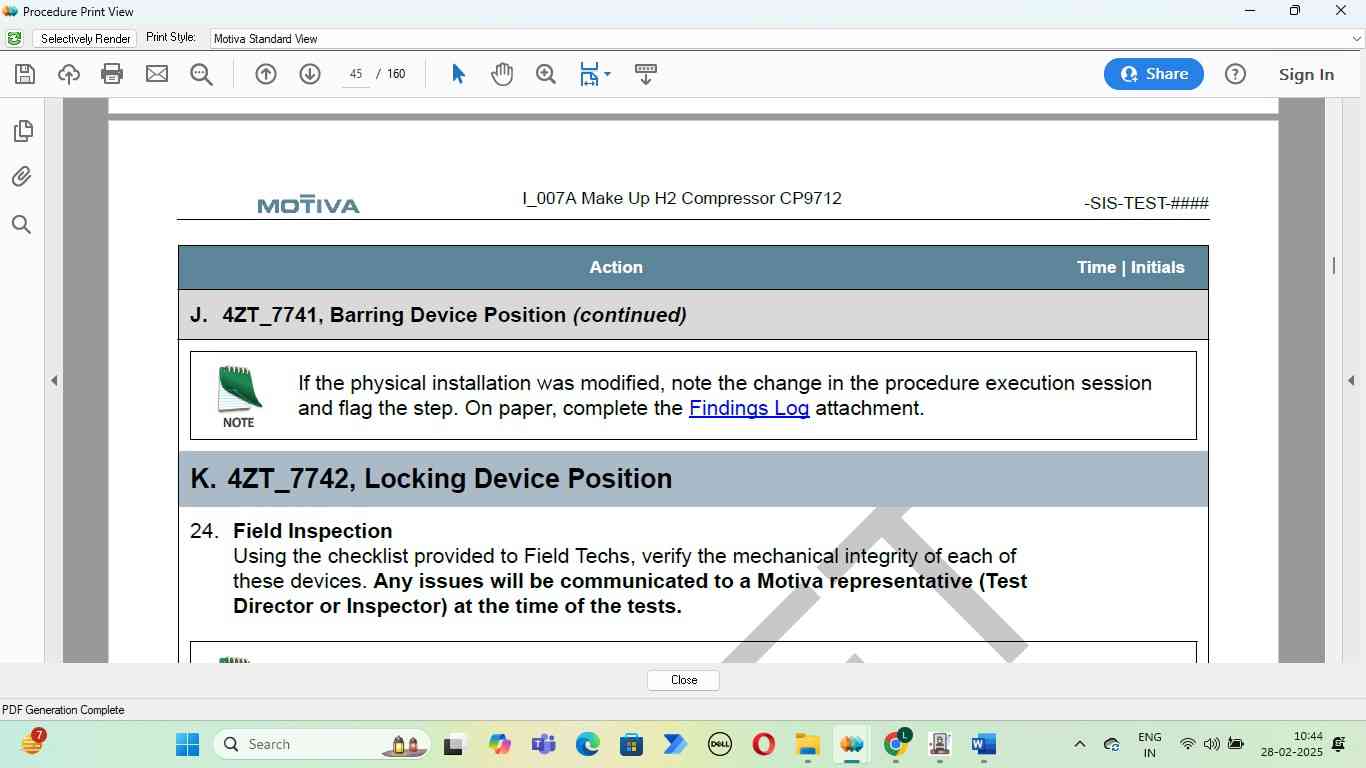Click the blue Share button
The width and height of the screenshot is (1366, 768).
[1154, 74]
